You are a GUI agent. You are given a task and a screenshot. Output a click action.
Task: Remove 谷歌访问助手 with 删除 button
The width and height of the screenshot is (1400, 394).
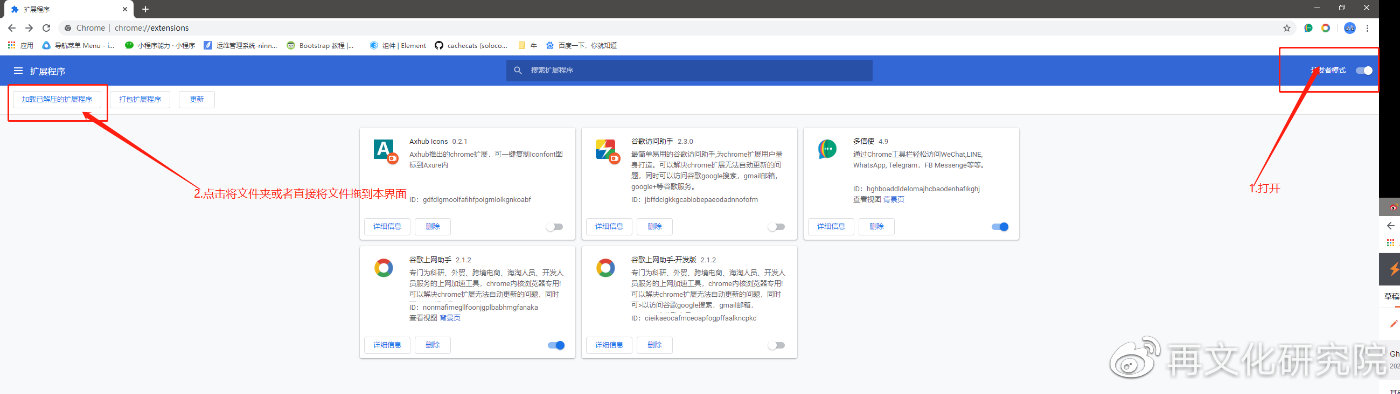click(x=654, y=227)
